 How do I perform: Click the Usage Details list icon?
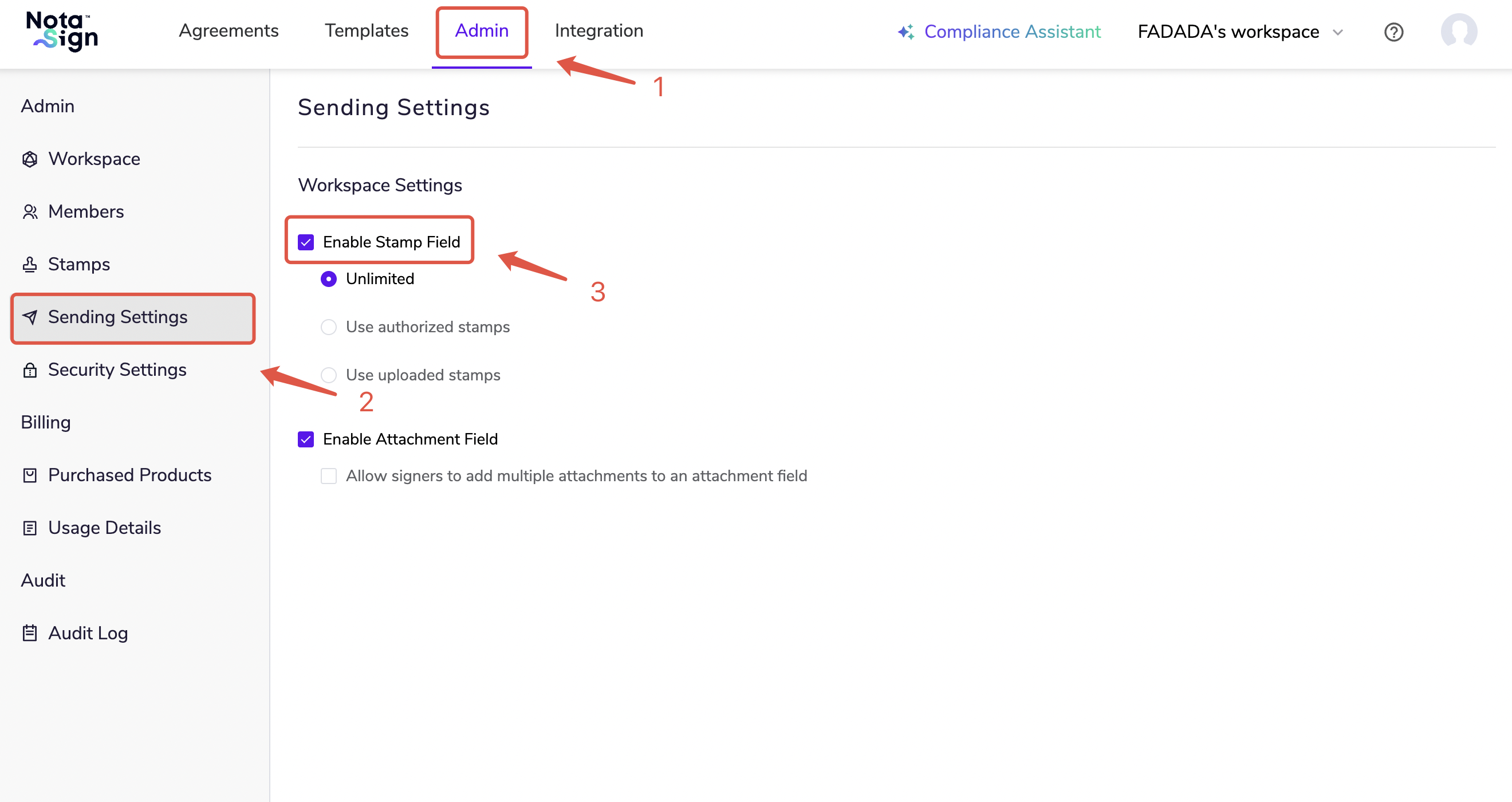pos(30,528)
